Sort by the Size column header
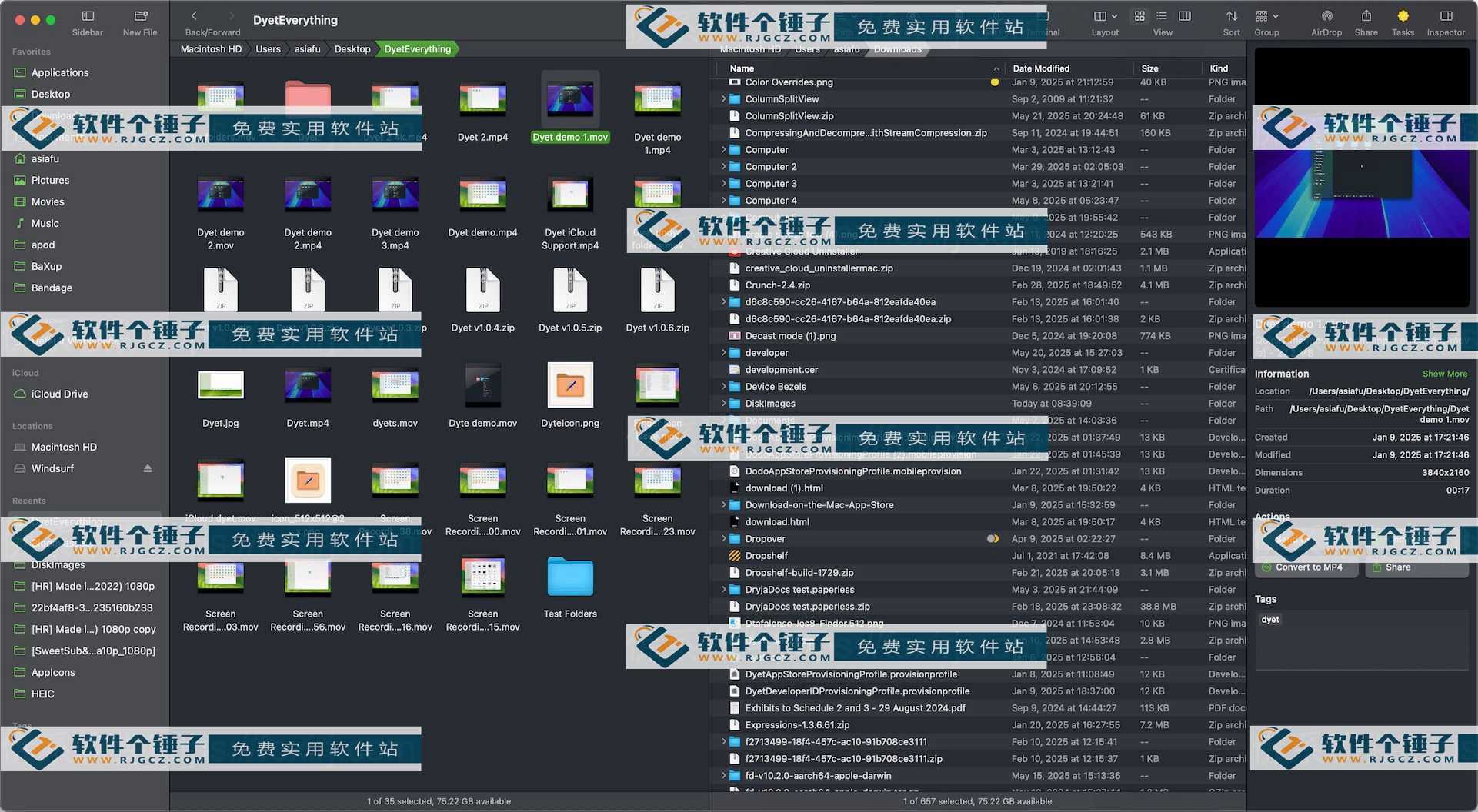This screenshot has height=812, width=1478. pos(1150,68)
